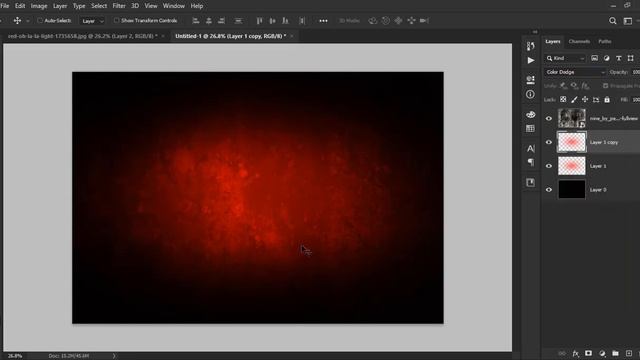The image size is (640, 360).
Task: Click Create new adjustment layer icon
Action: point(602,353)
